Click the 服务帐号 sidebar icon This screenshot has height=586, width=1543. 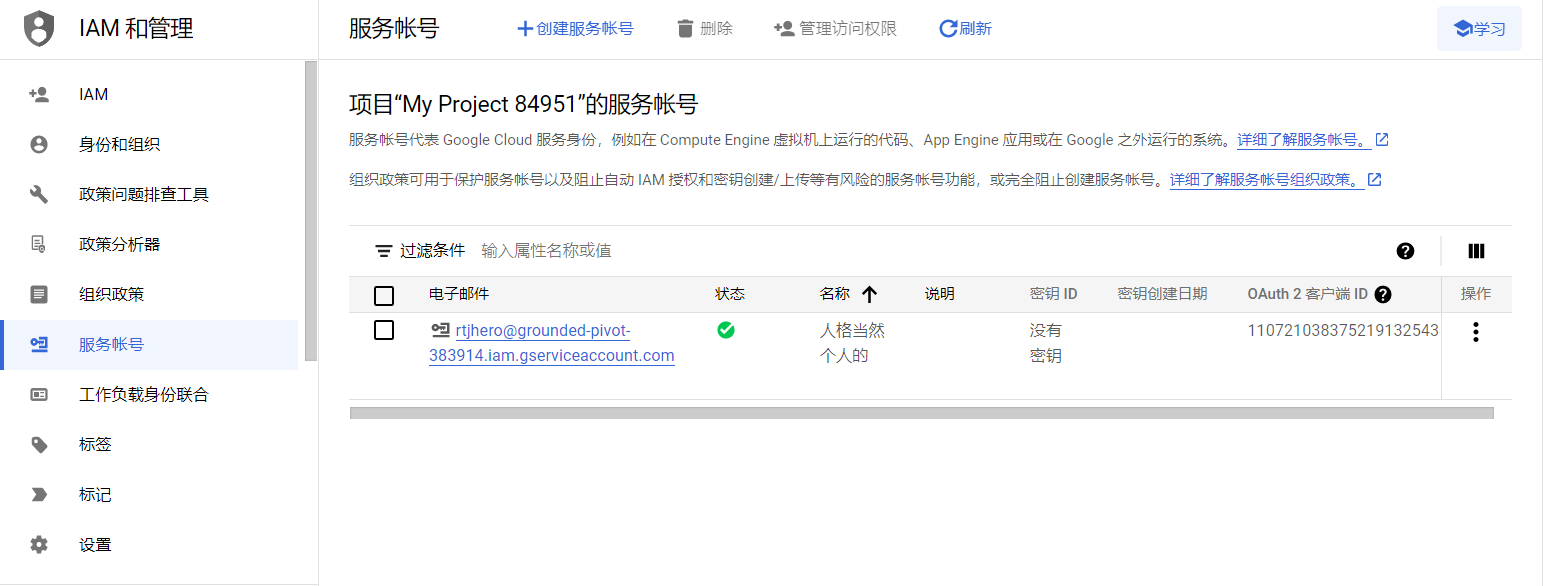39,345
